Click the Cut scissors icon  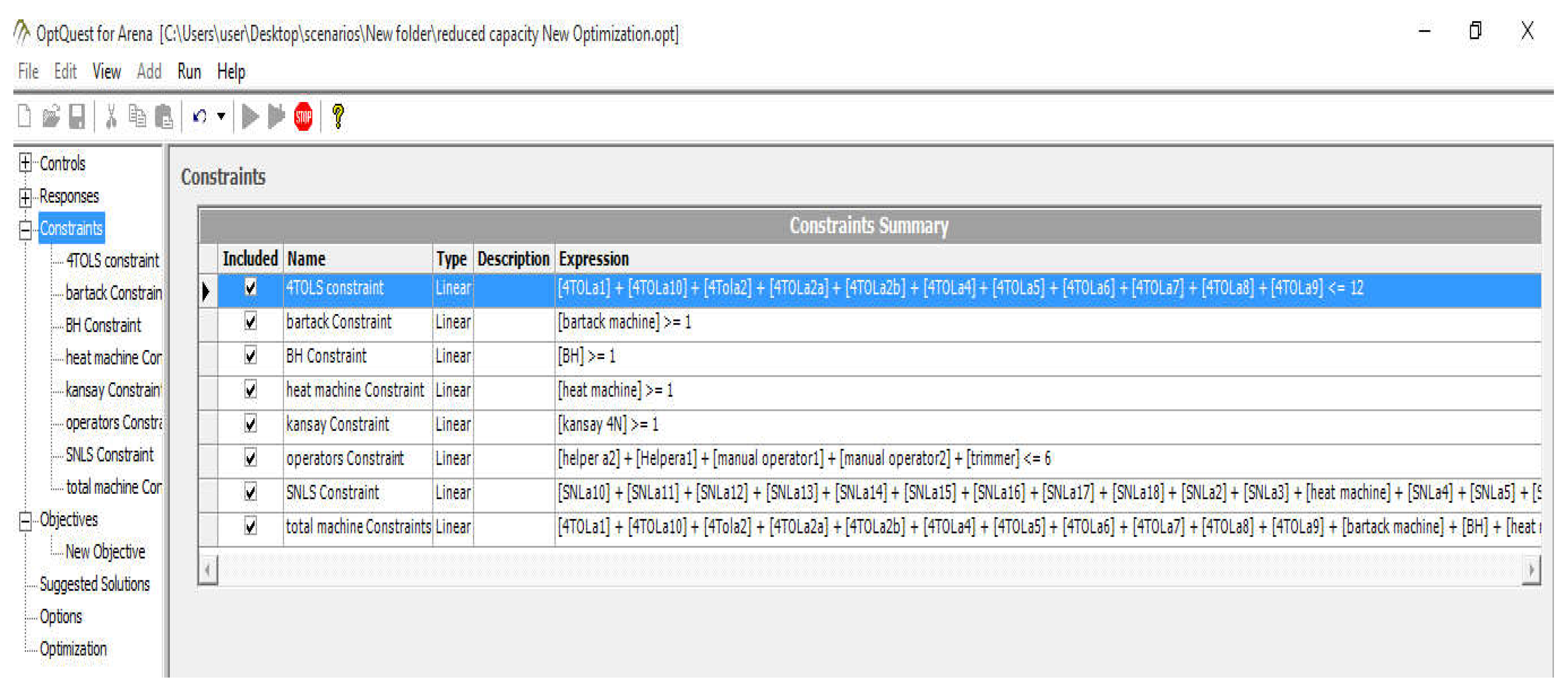(x=111, y=116)
